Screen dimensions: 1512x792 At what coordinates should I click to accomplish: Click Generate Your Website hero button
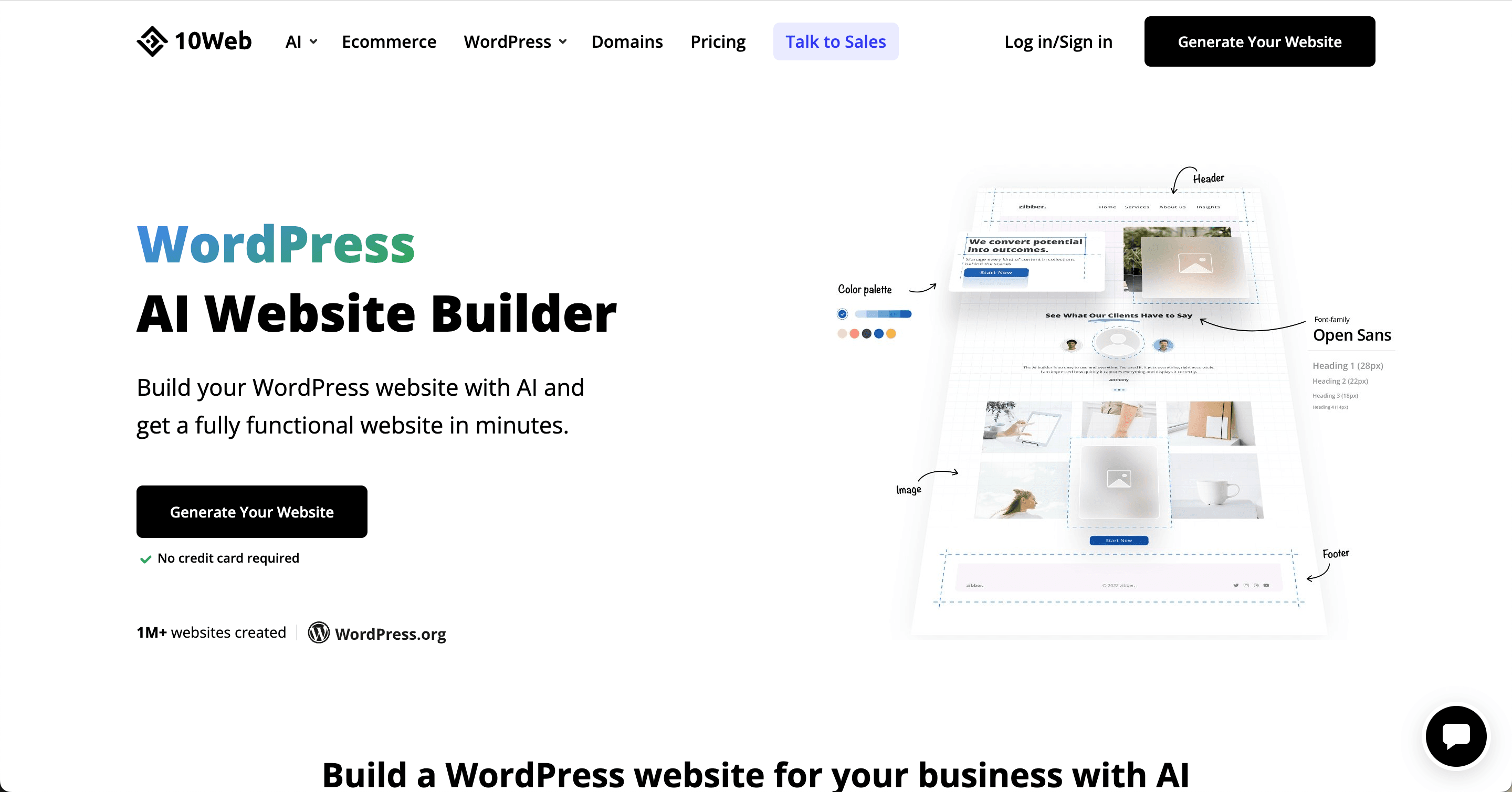click(252, 511)
